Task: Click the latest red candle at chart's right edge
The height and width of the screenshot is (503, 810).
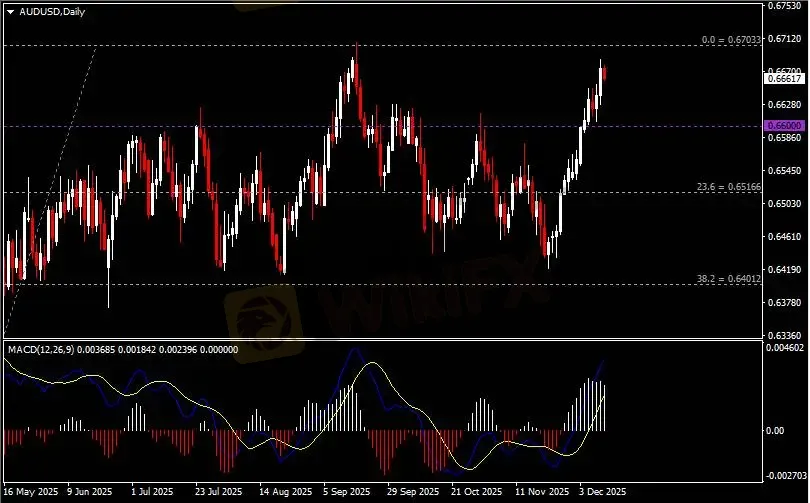Action: click(606, 72)
